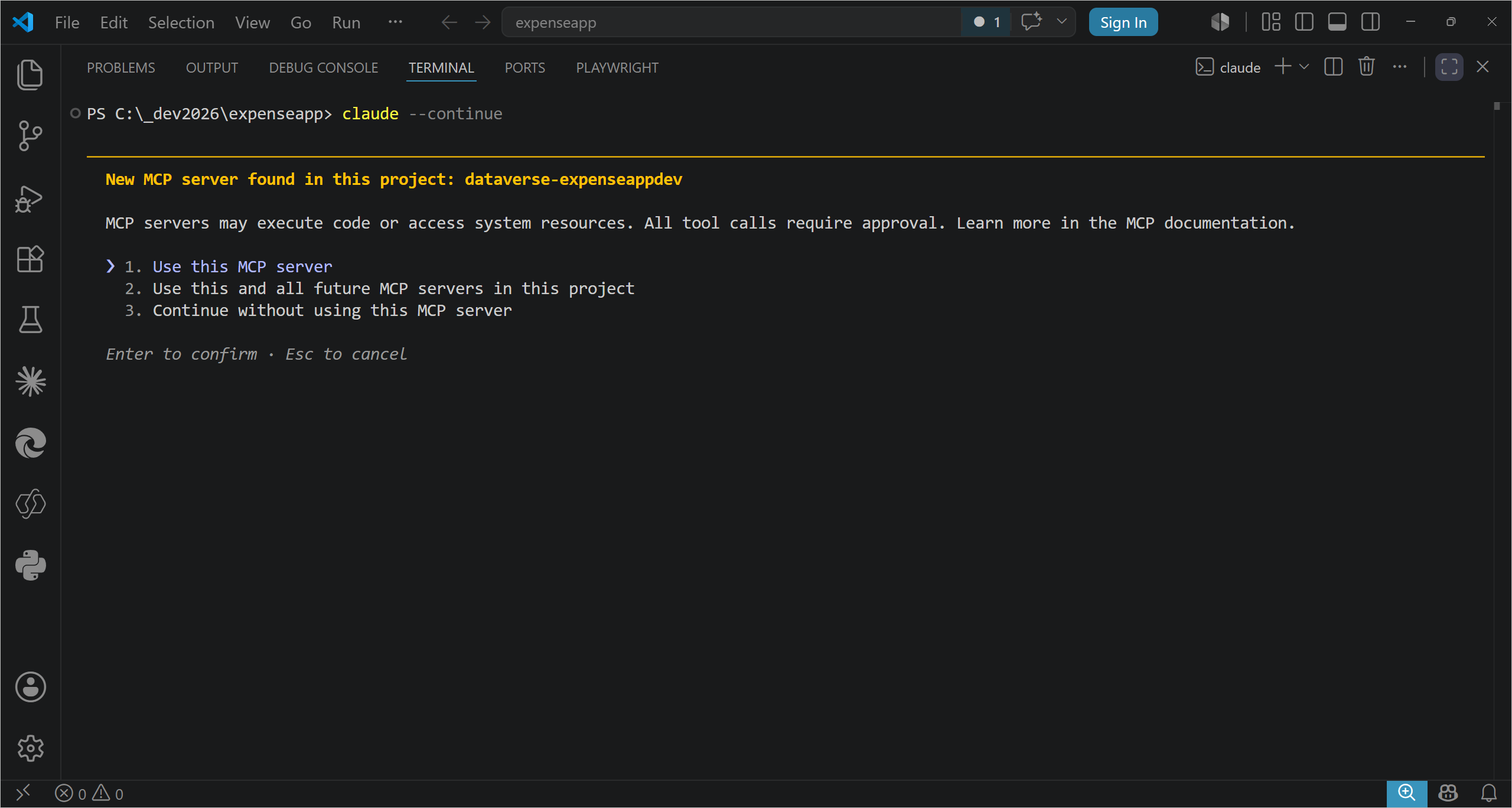Split the terminal
Image resolution: width=1512 pixels, height=808 pixels.
(1334, 67)
